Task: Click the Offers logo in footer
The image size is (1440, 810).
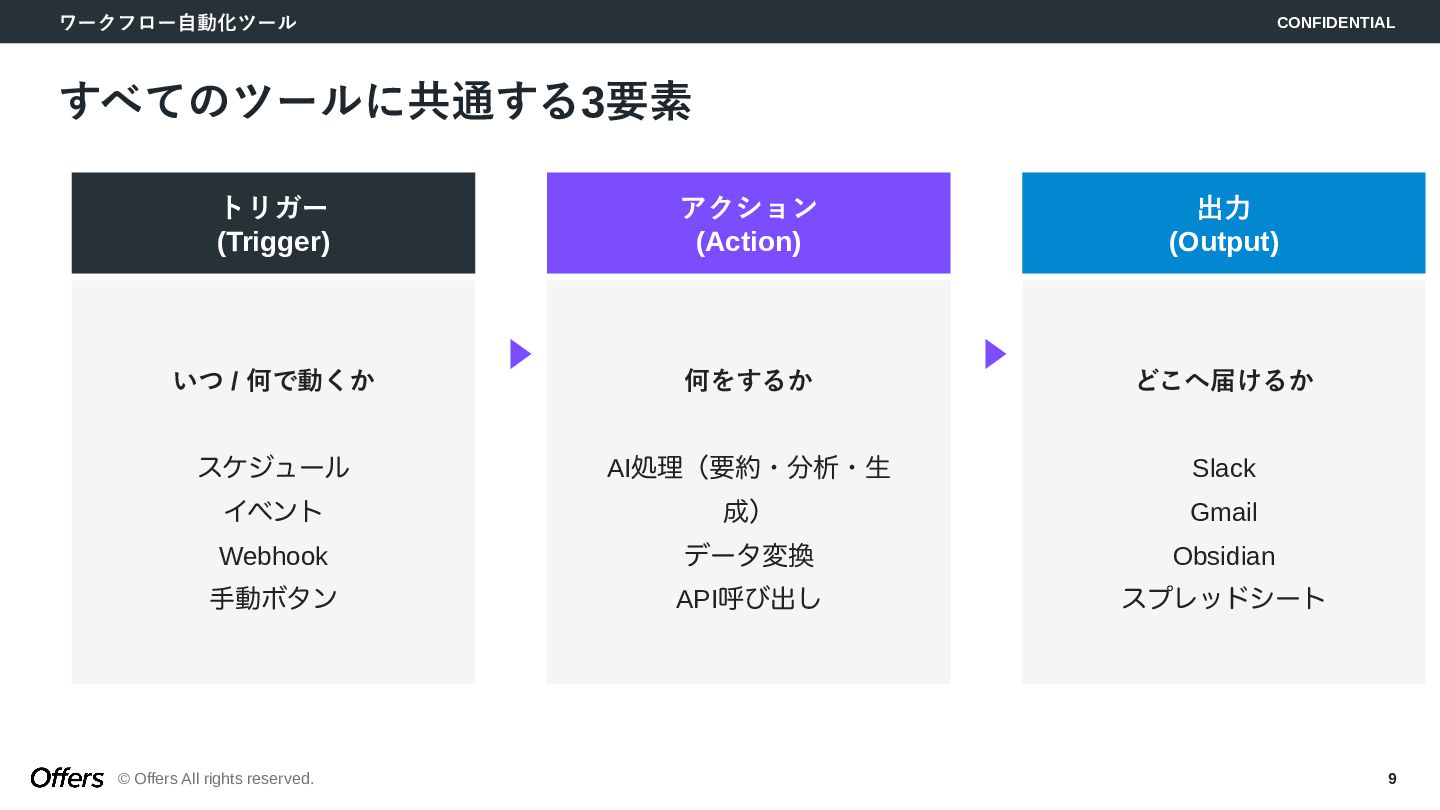Action: pyautogui.click(x=67, y=778)
